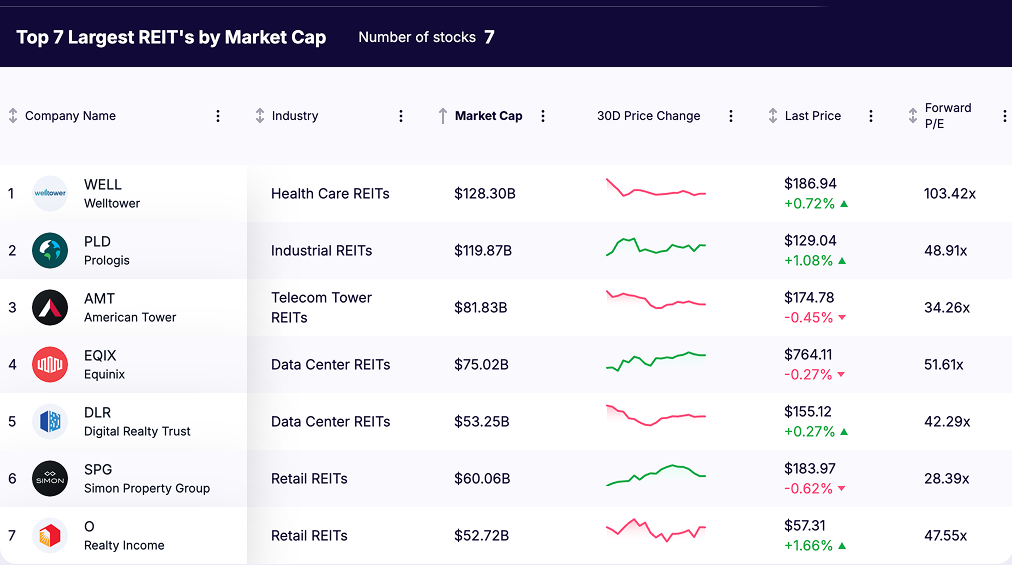Sort by the Market Cap column header

click(x=488, y=116)
